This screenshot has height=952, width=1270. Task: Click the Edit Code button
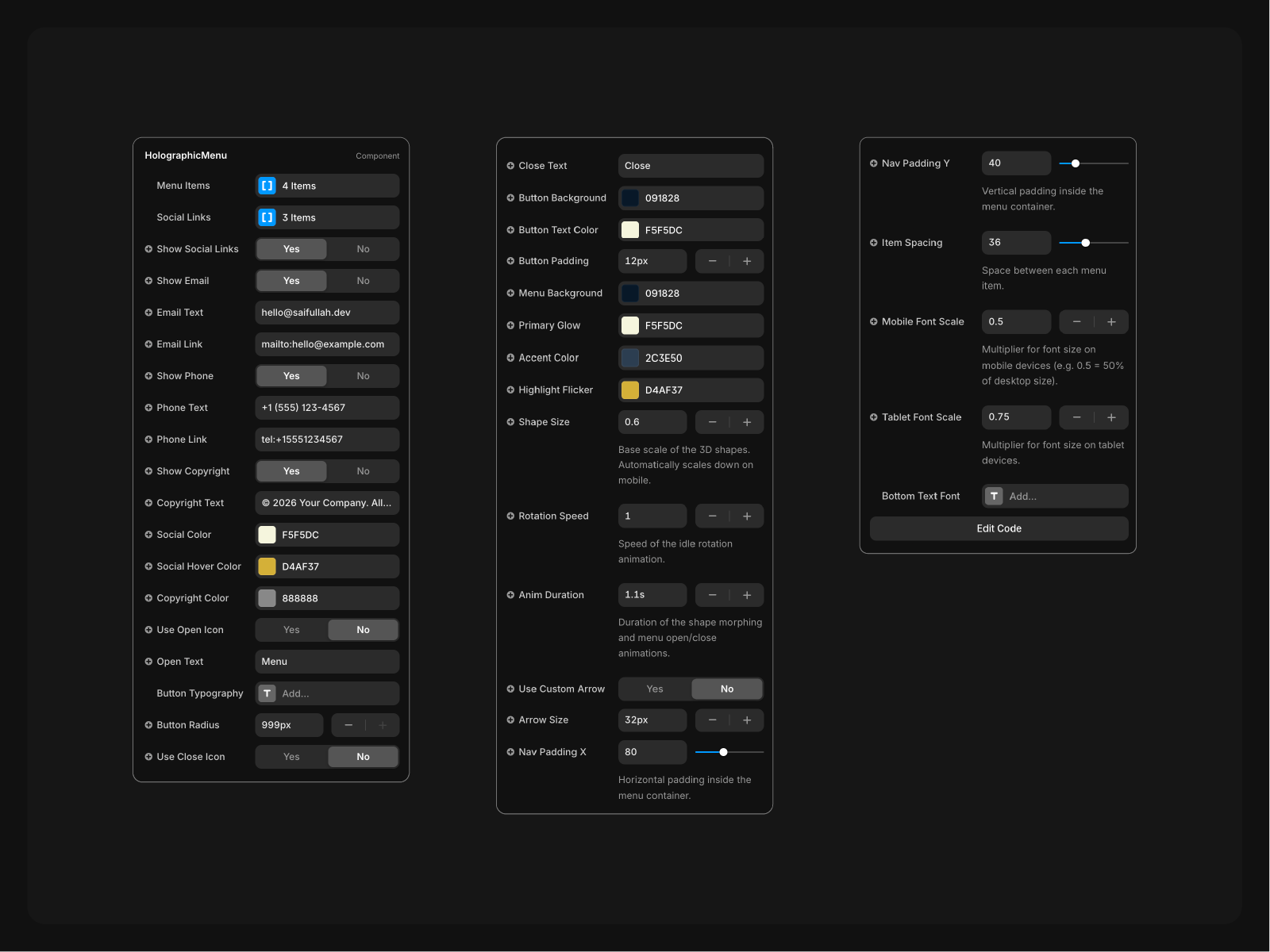click(x=999, y=529)
